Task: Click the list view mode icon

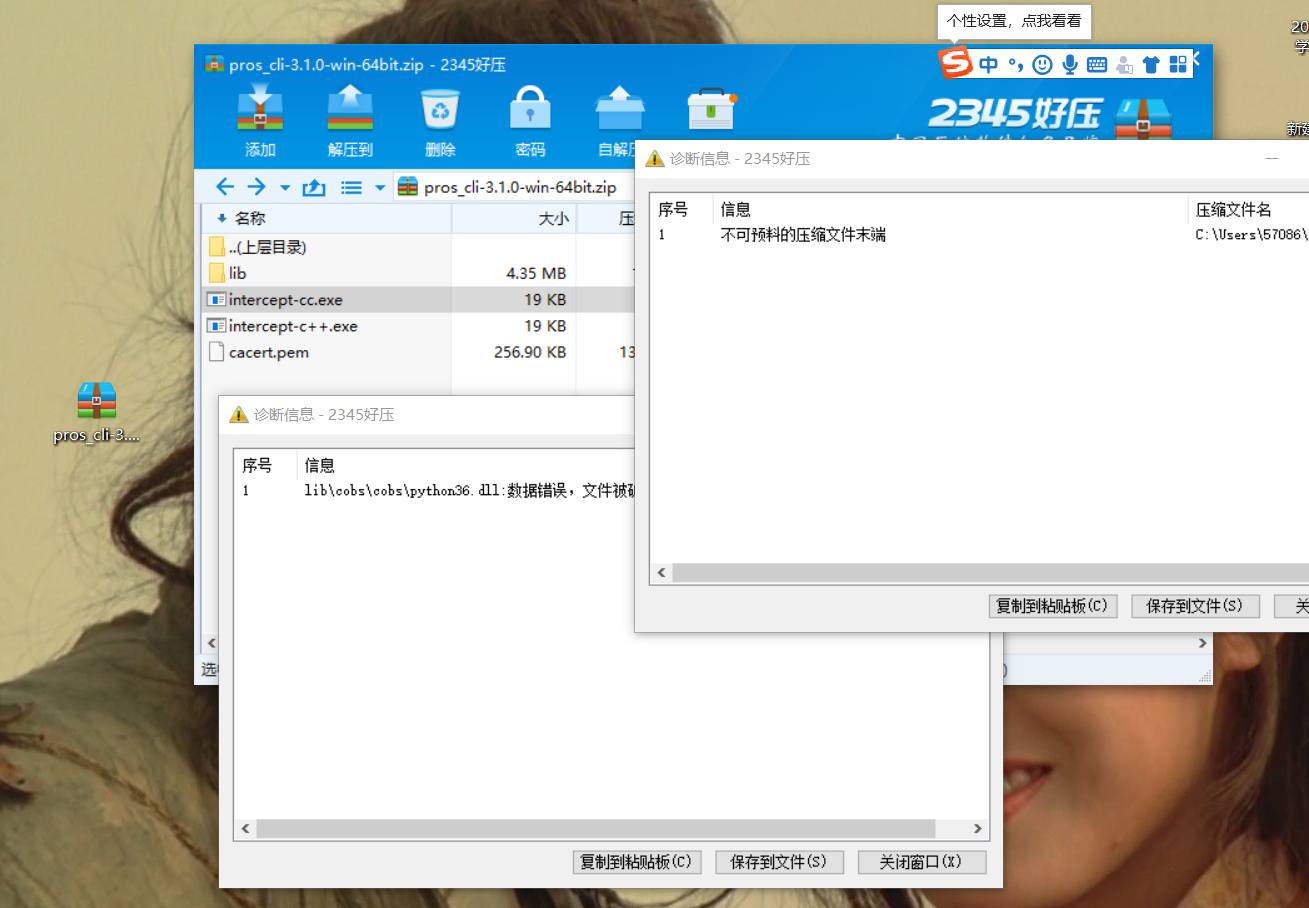Action: 351,187
